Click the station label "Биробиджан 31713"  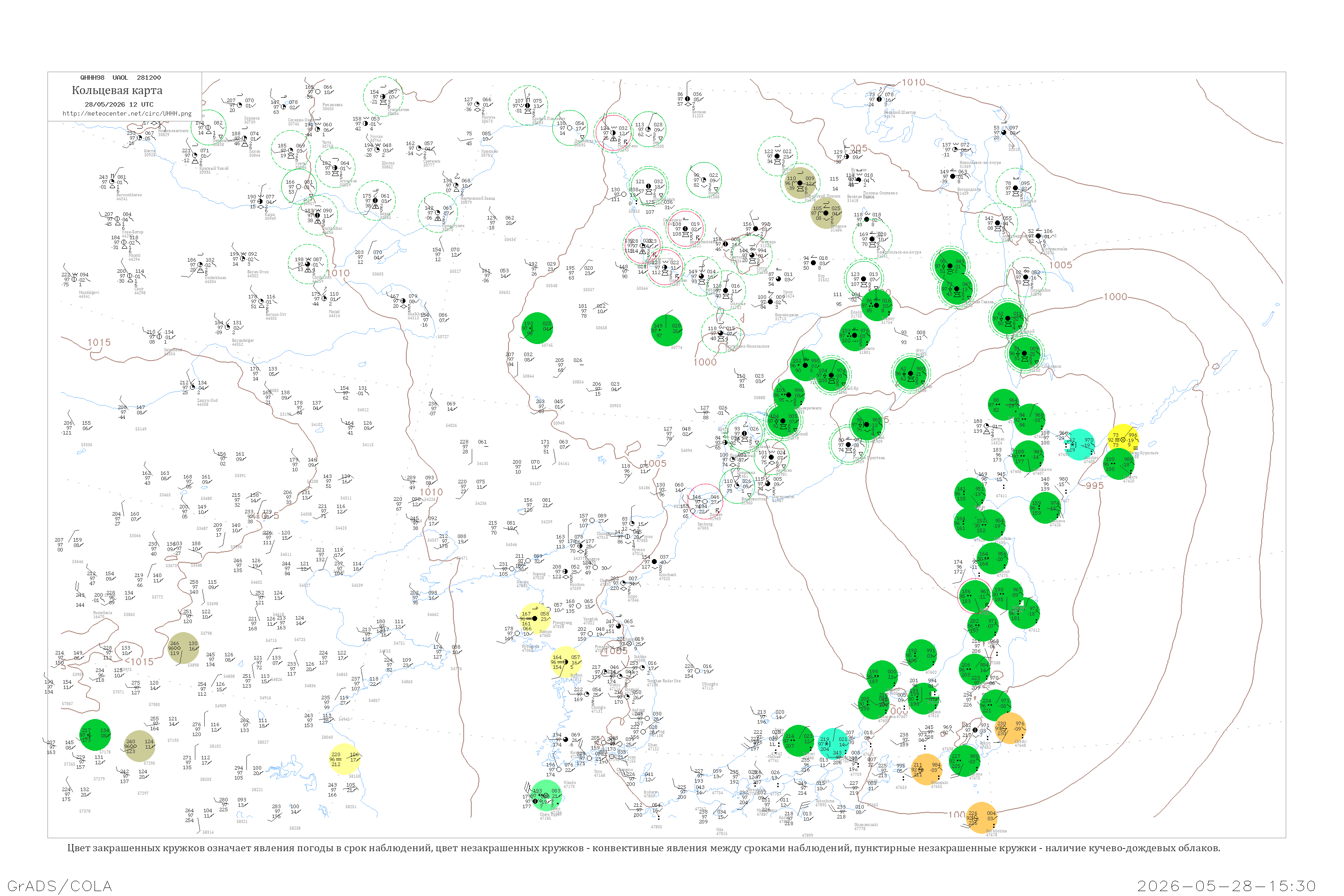[x=787, y=317]
